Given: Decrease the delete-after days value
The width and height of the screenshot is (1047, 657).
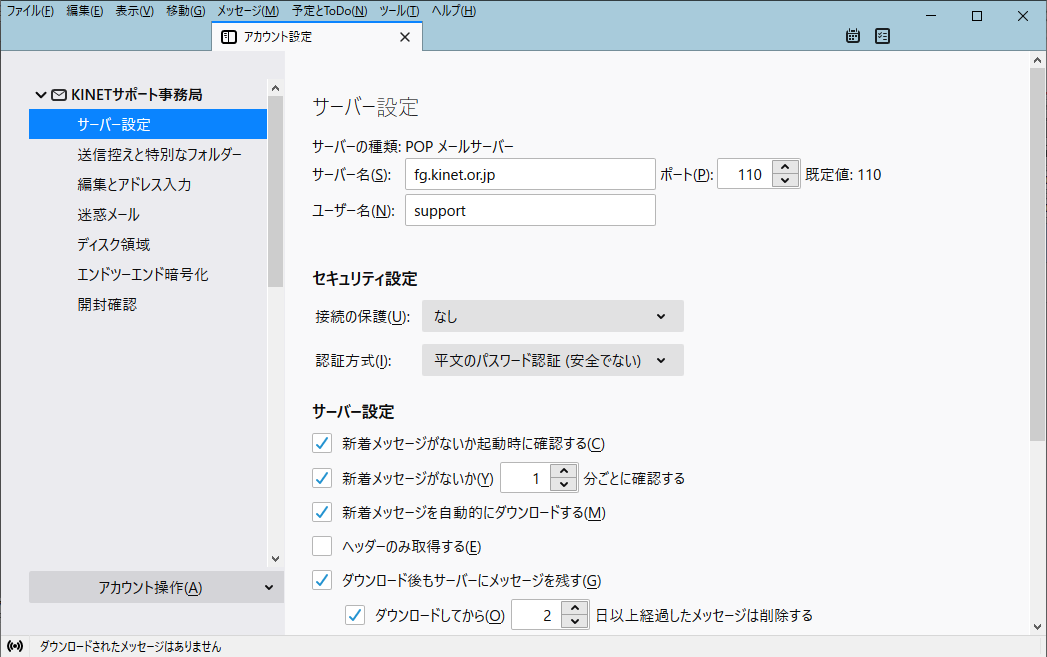Looking at the screenshot, I should click(575, 622).
